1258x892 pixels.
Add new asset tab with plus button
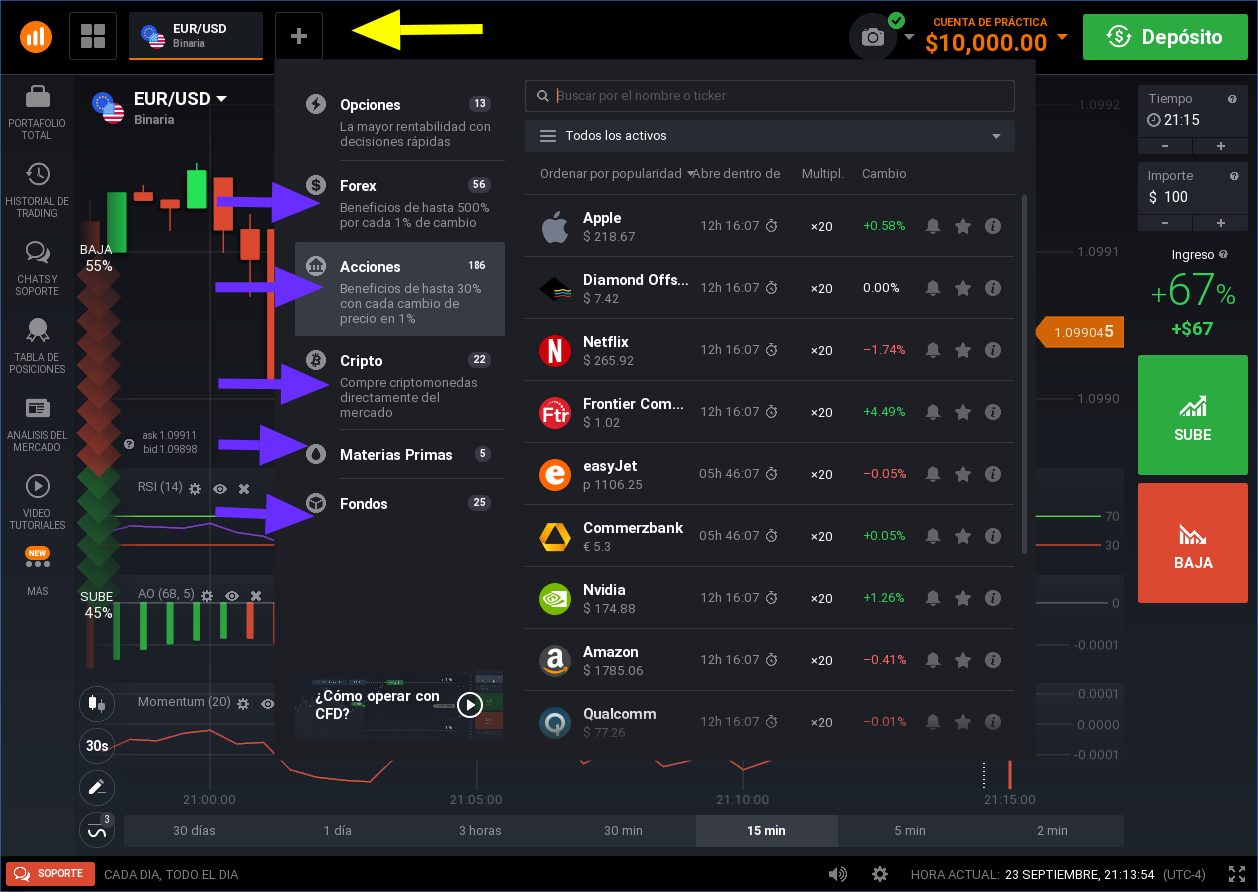coord(299,36)
